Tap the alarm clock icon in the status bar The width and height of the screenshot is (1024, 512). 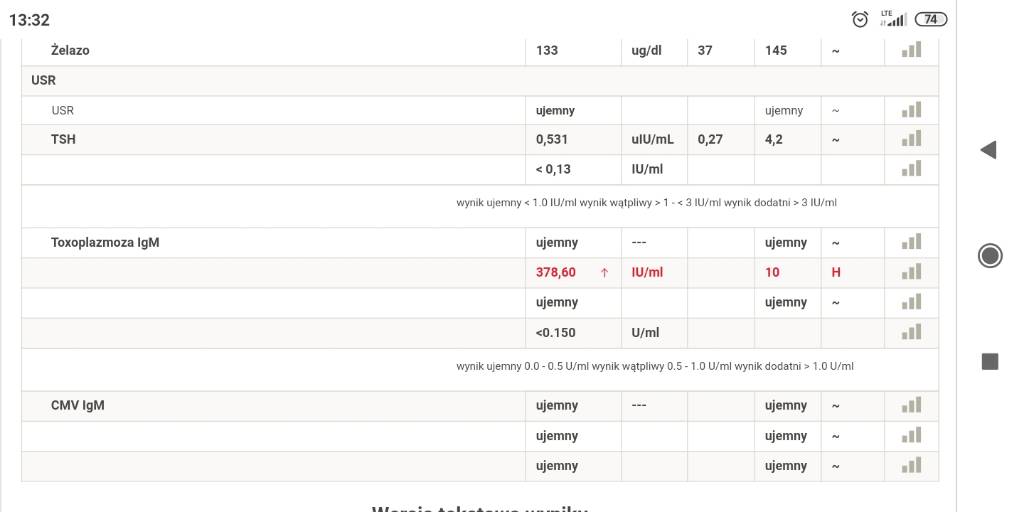coord(860,19)
